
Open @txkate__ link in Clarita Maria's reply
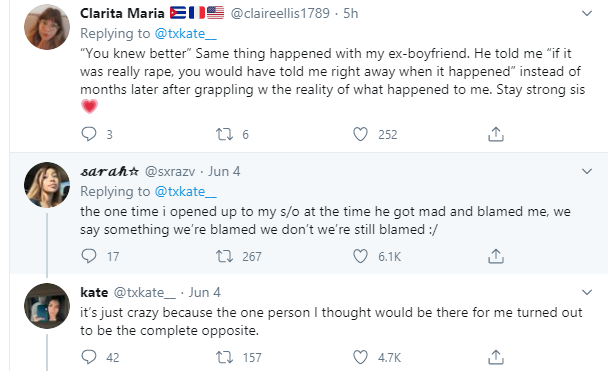tap(185, 34)
